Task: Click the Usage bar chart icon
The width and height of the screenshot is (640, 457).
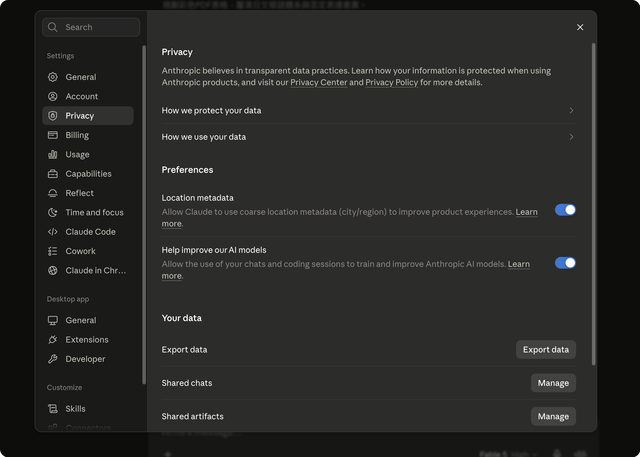Action: click(53, 154)
